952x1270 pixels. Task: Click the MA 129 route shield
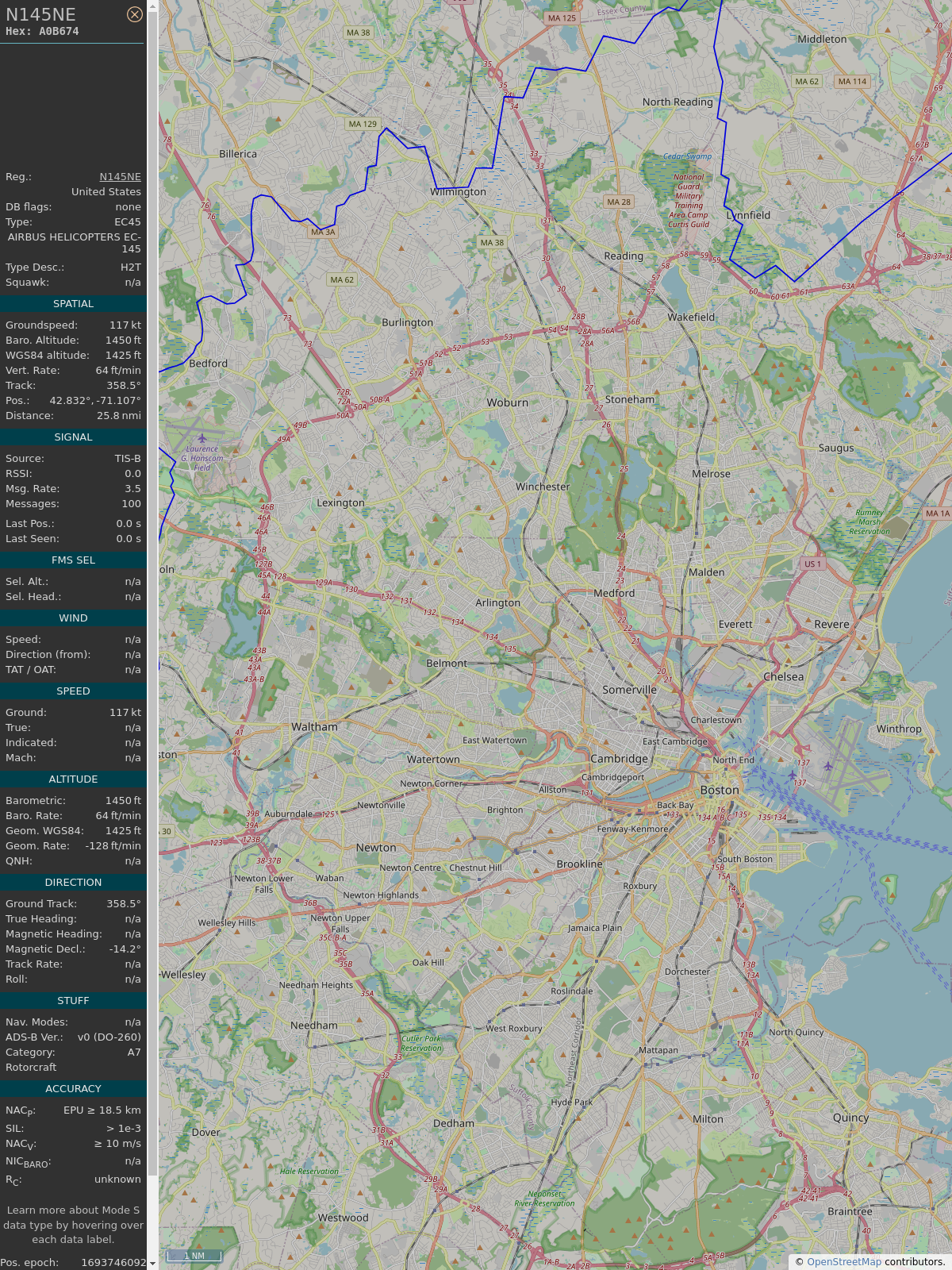tap(363, 124)
